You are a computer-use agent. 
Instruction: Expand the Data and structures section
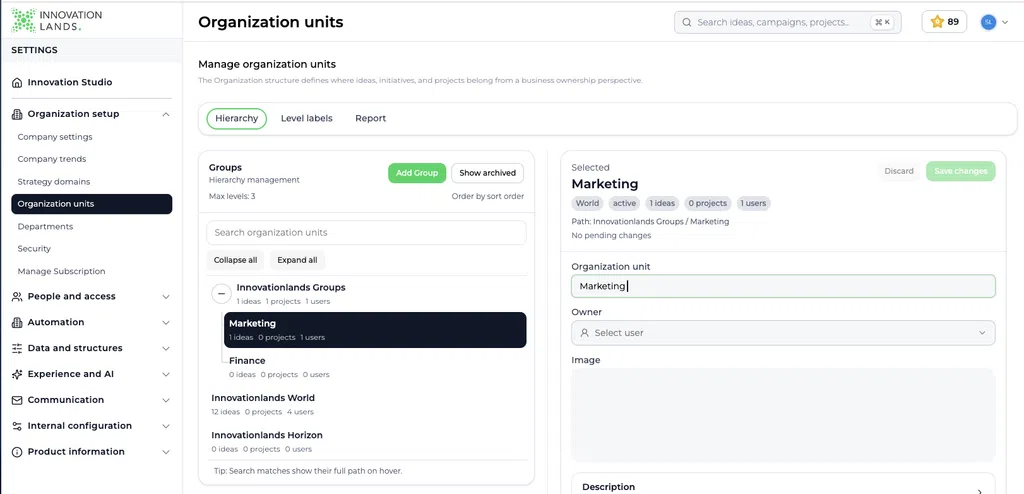point(166,348)
